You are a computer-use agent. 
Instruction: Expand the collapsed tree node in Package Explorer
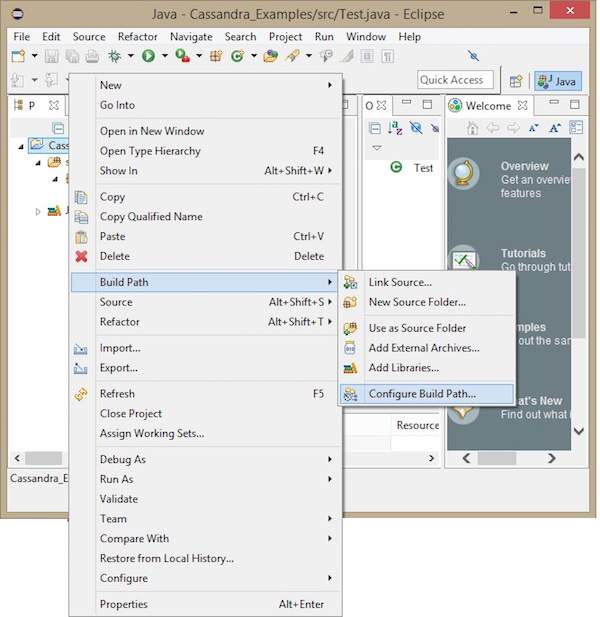pos(38,211)
